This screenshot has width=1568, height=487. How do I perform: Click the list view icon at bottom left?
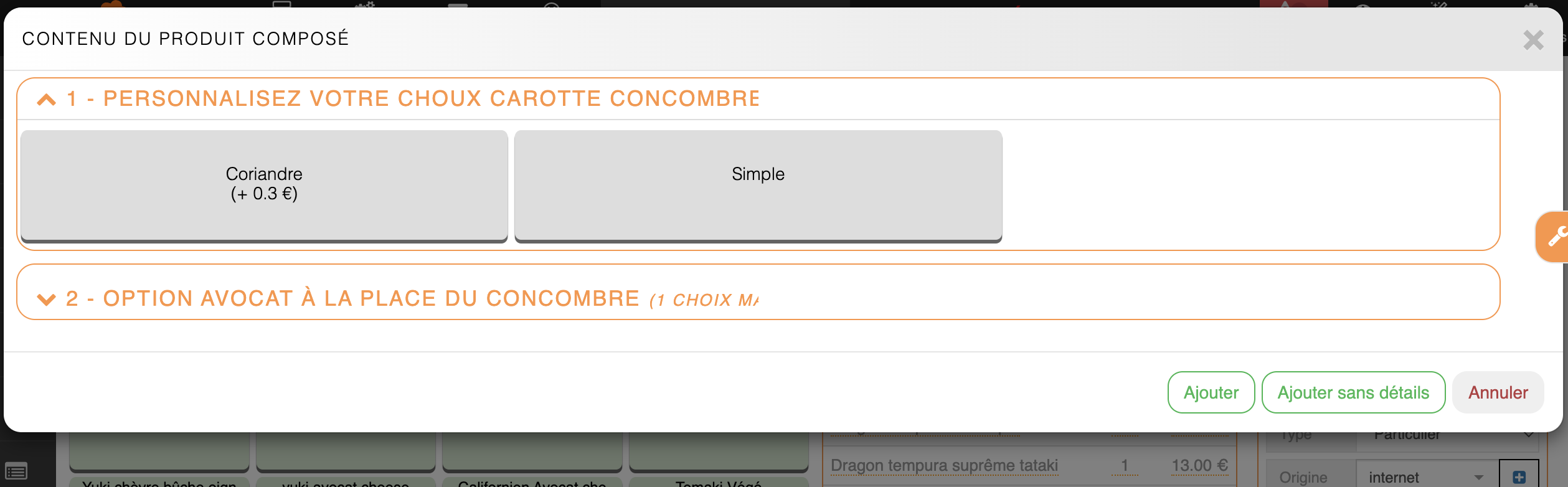(x=16, y=471)
